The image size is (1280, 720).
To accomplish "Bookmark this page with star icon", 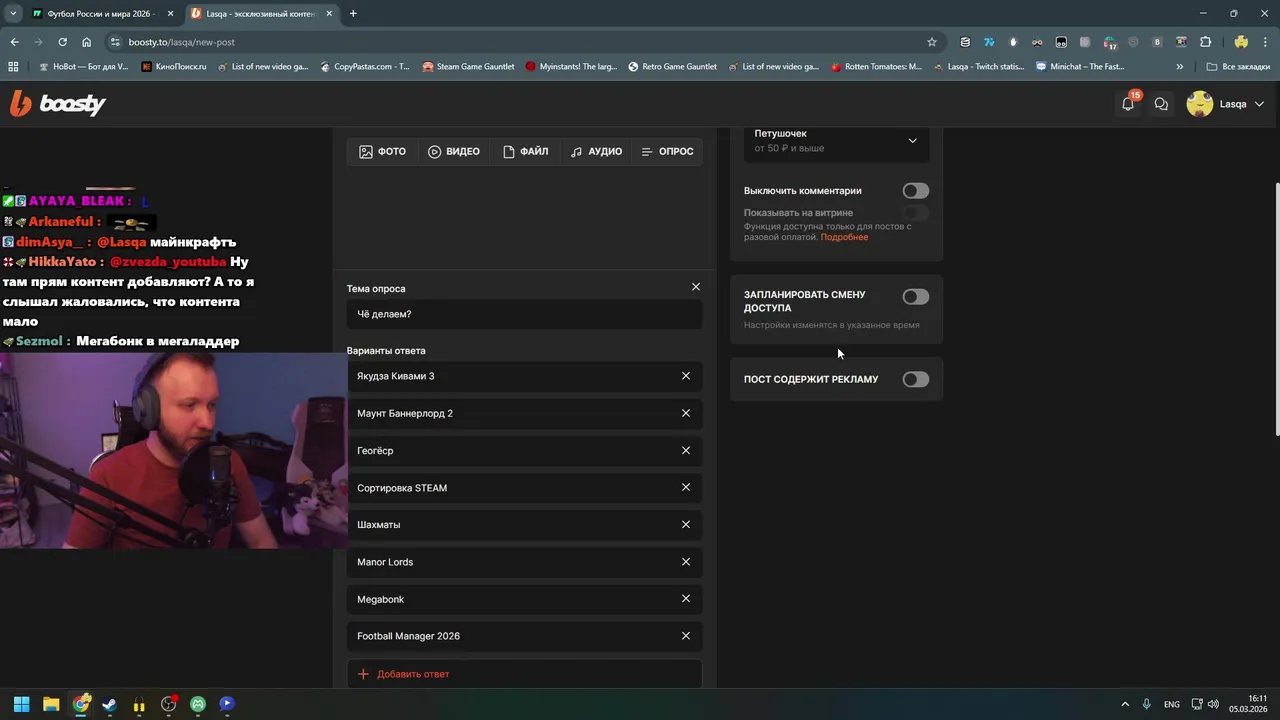I will pos(932,42).
